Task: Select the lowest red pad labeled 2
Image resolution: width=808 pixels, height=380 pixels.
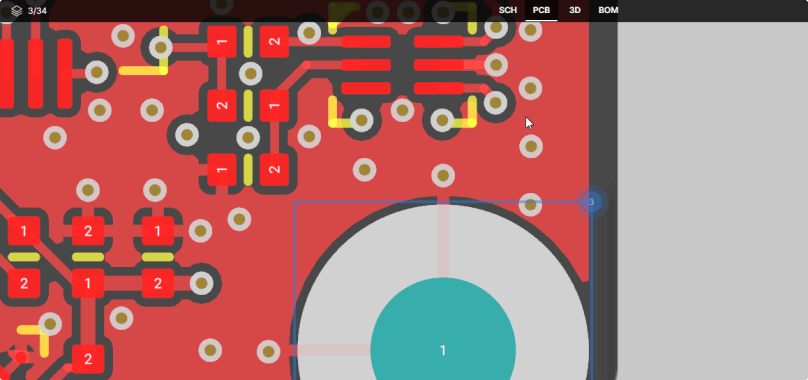Action: (x=88, y=359)
